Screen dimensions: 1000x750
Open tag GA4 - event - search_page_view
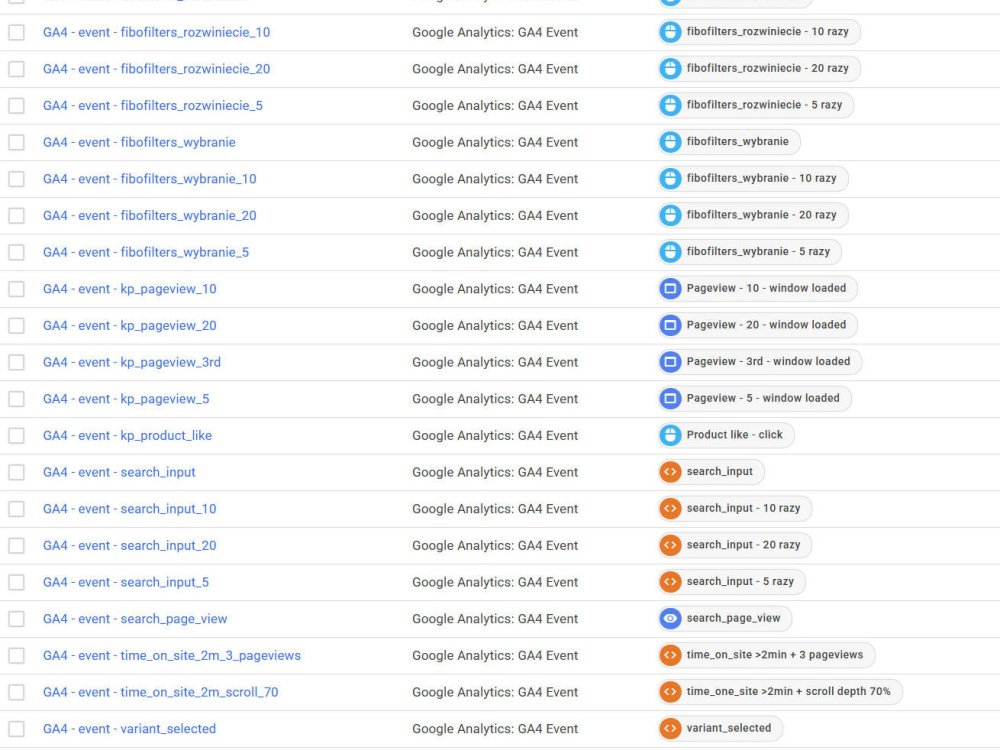coord(135,619)
